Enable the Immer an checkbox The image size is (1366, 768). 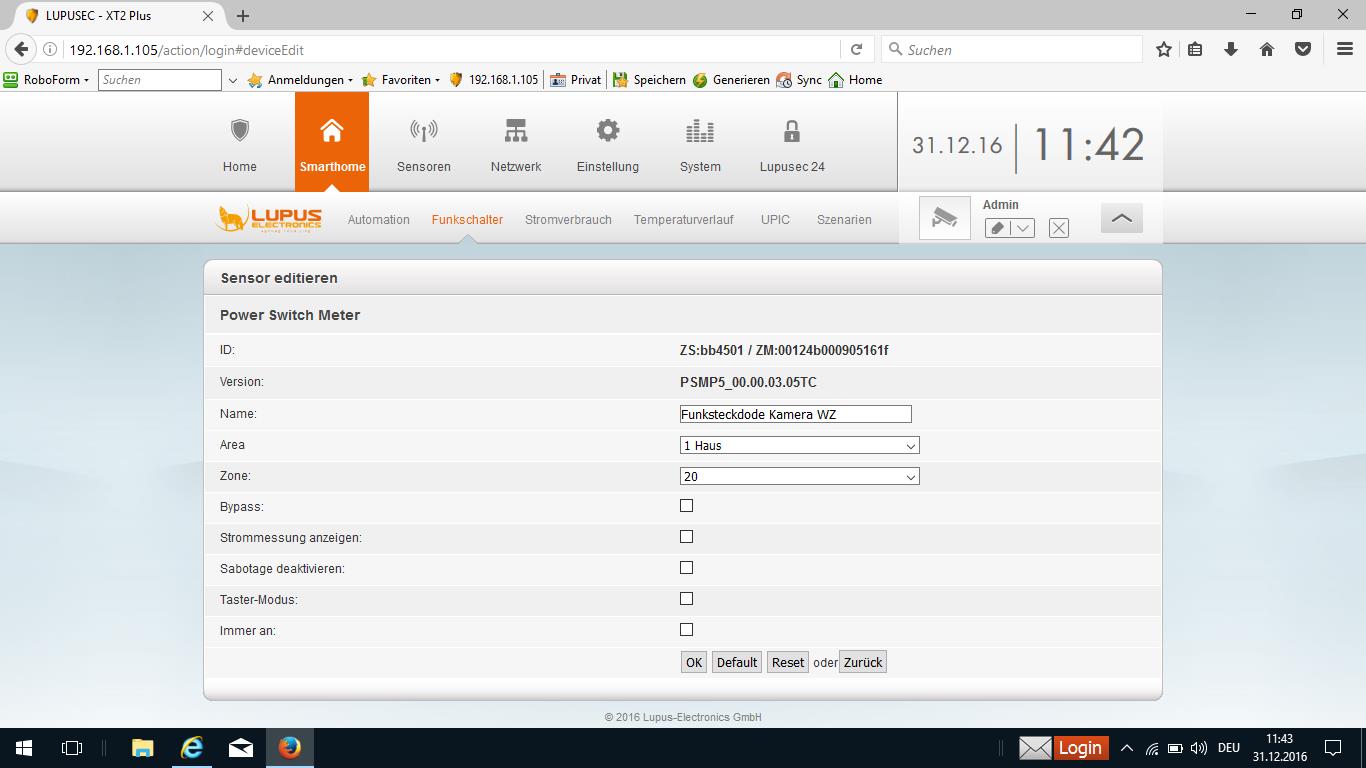(686, 630)
